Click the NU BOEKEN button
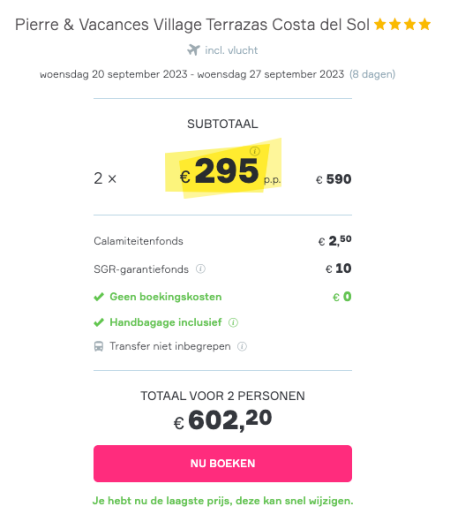Image resolution: width=450 pixels, height=529 pixels. click(x=223, y=463)
